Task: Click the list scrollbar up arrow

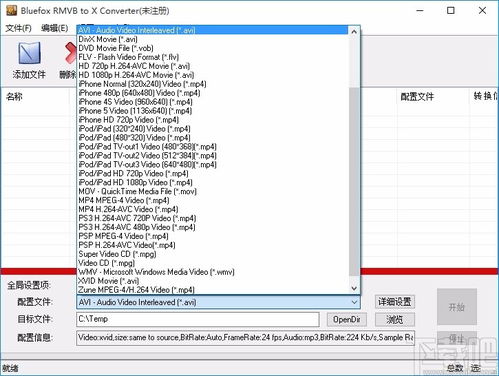Action: click(354, 32)
